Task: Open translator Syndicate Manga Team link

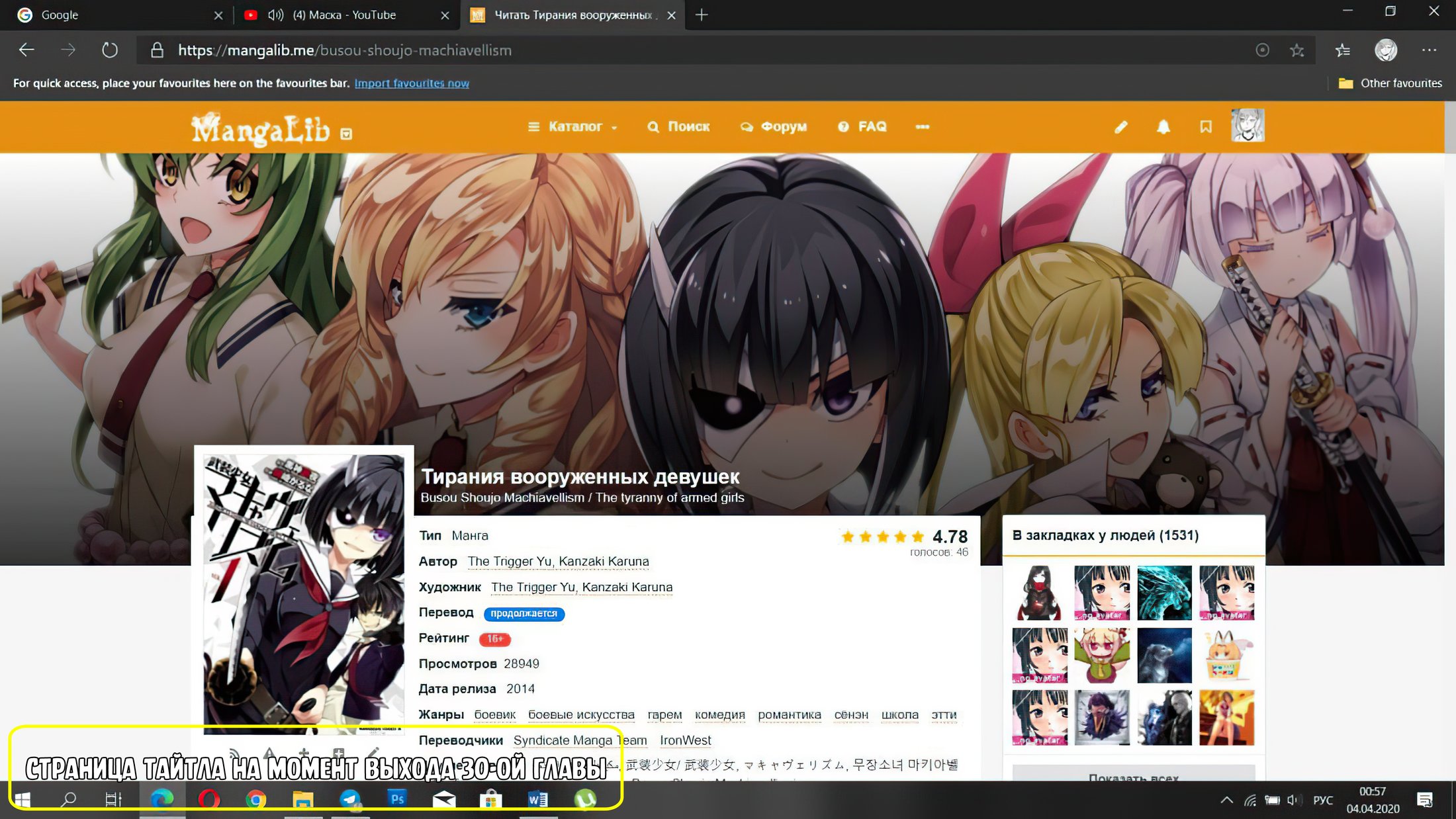Action: [580, 740]
